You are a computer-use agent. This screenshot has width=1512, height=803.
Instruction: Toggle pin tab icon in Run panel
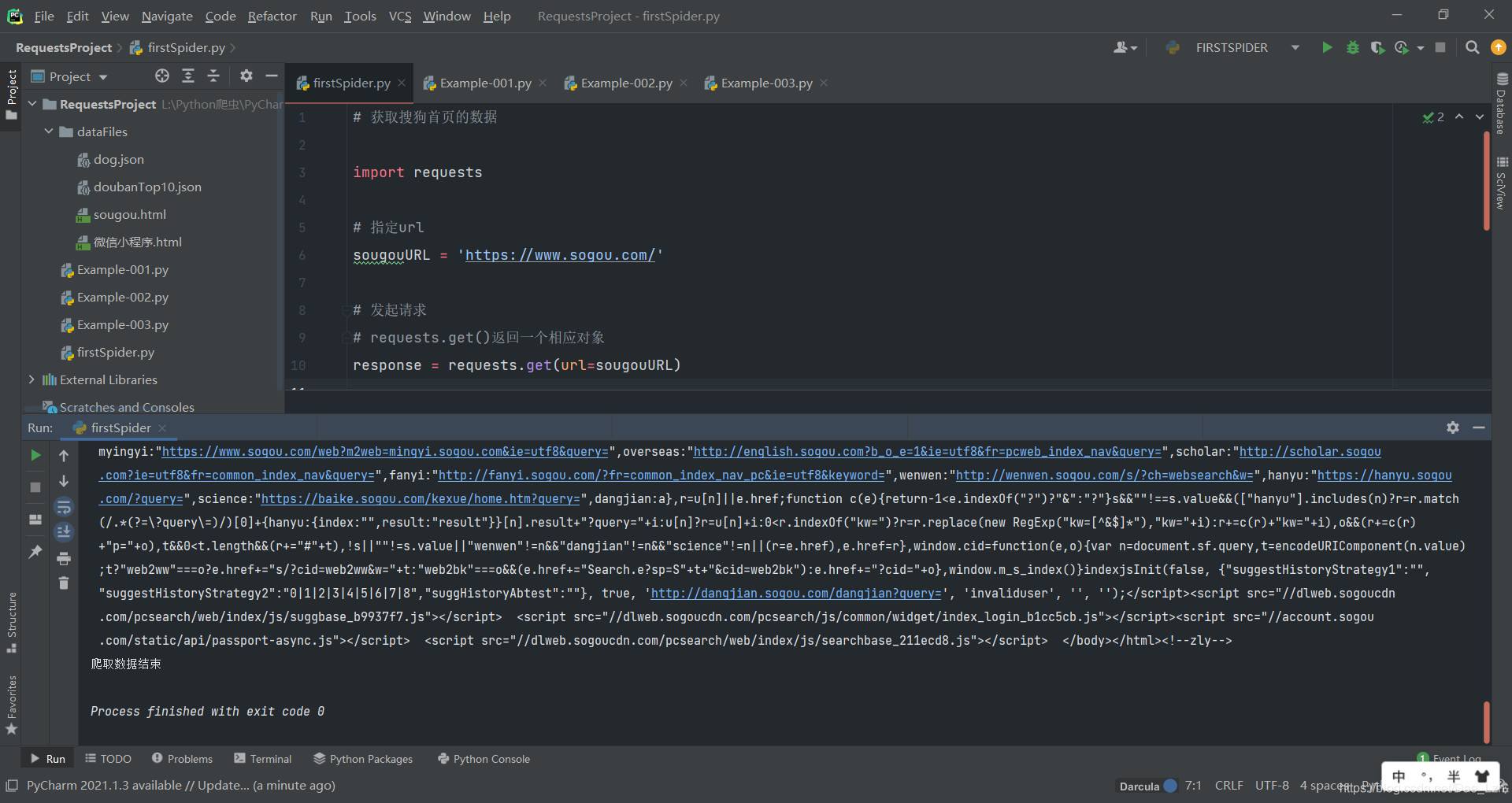[35, 552]
